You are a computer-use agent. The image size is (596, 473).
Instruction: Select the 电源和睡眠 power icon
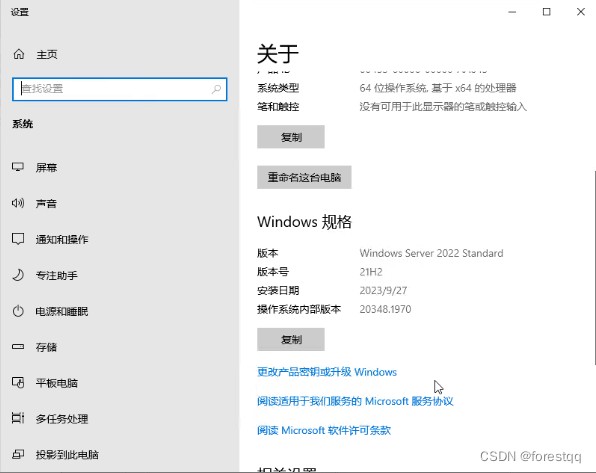coord(18,311)
